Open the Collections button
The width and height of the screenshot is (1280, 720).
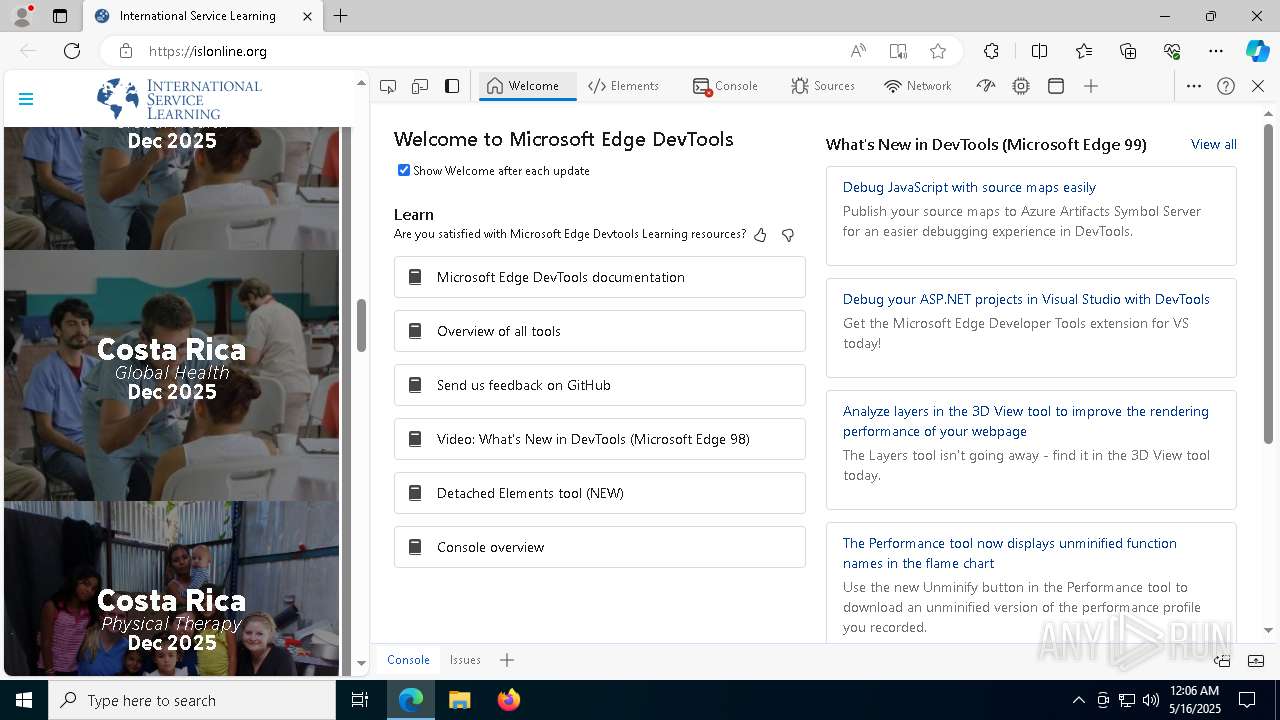pos(1128,51)
